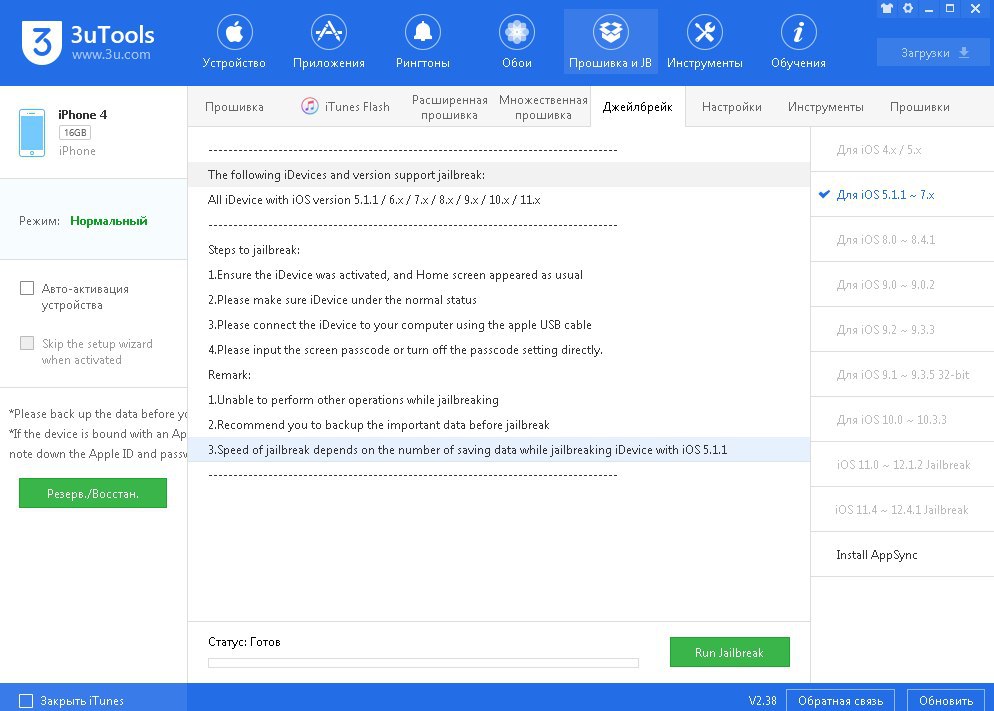Click the Нормальный mode status
This screenshot has width=994, height=711.
[x=108, y=221]
